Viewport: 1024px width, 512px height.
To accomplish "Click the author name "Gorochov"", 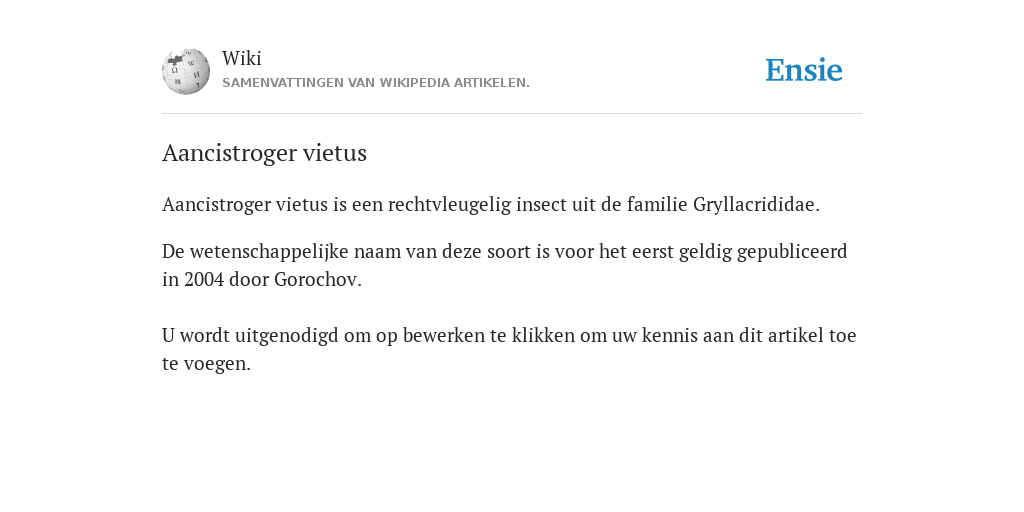I will pyautogui.click(x=317, y=280).
